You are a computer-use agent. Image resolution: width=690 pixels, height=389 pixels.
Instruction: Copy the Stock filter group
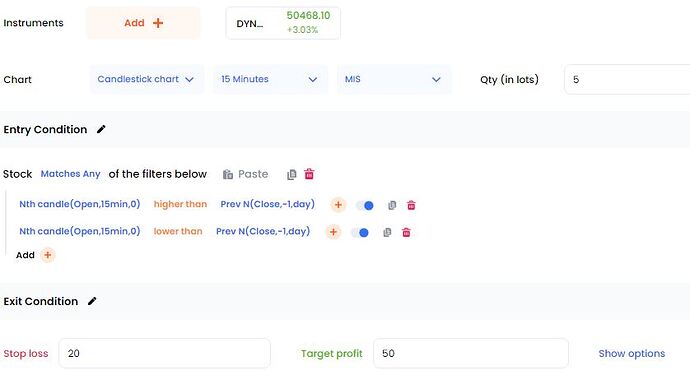pyautogui.click(x=291, y=175)
